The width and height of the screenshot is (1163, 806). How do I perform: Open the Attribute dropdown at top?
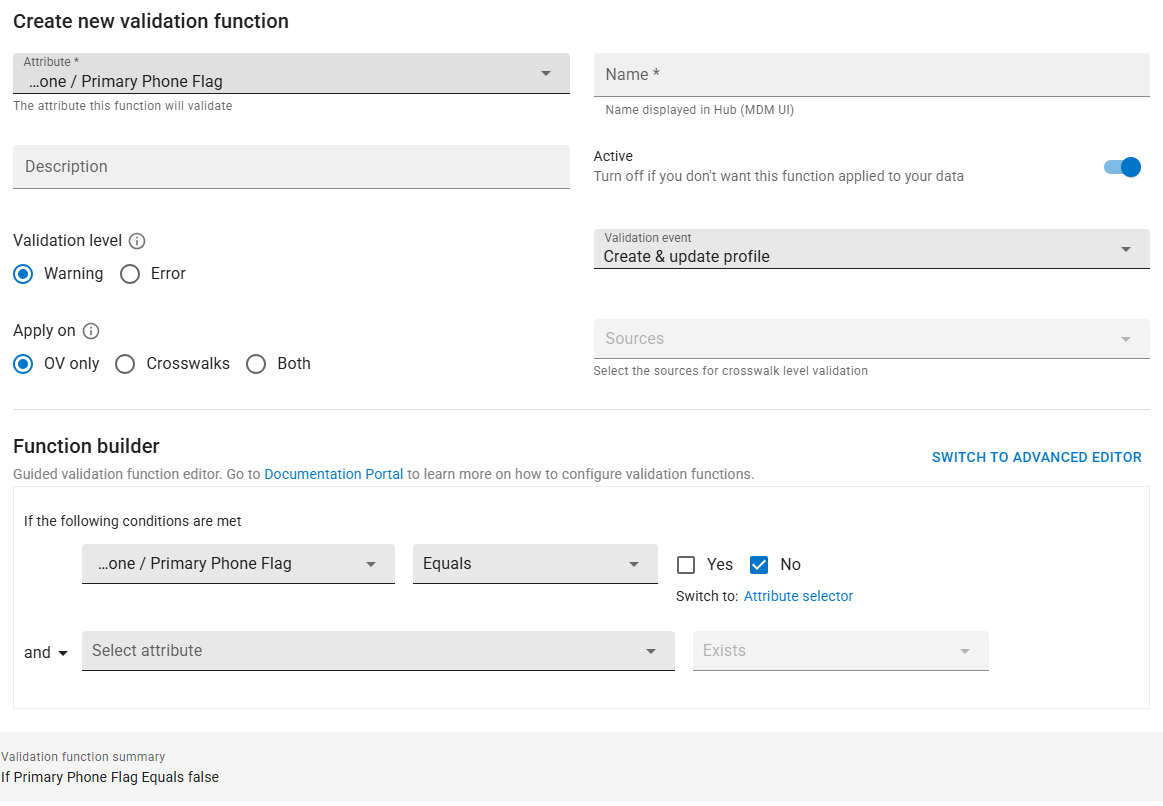coord(291,75)
